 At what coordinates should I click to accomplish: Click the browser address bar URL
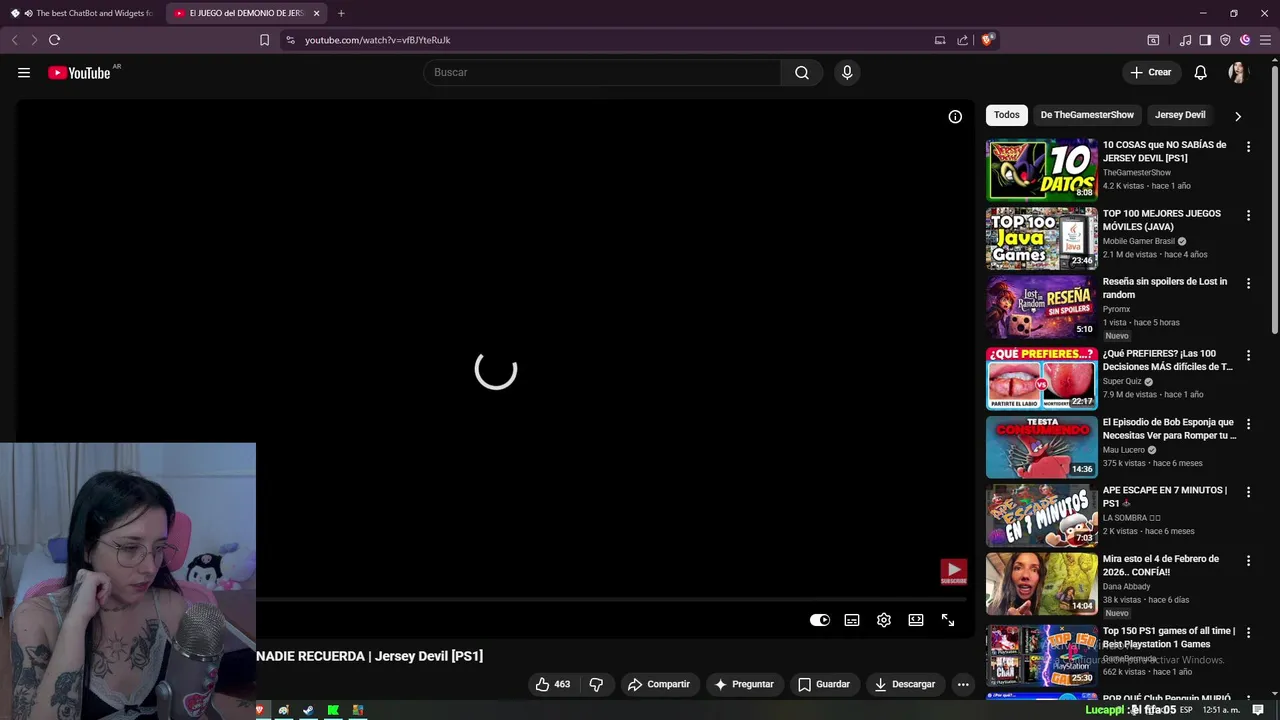[377, 40]
